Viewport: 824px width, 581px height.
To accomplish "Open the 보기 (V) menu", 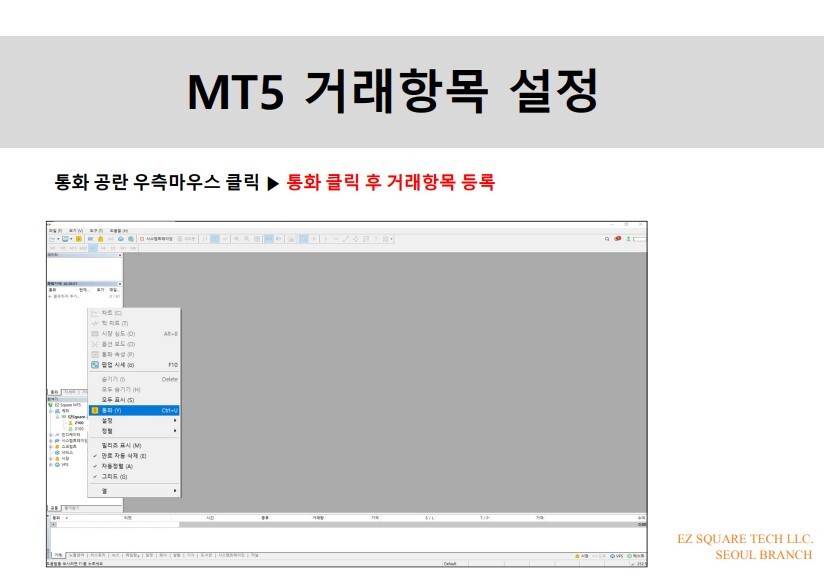I will (x=76, y=231).
